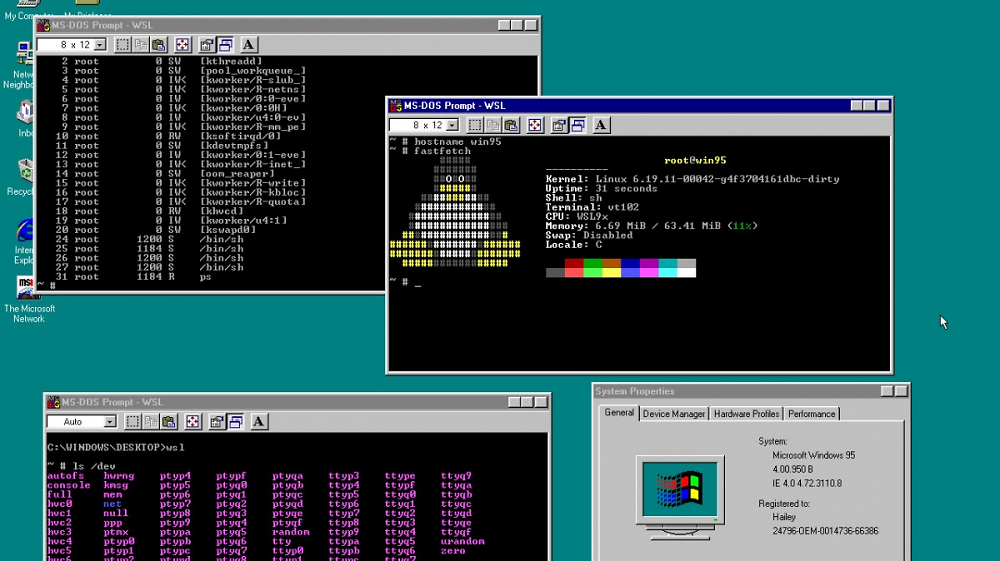1000x561 pixels.
Task: Click Font 'A' button in fastfetch window
Action: point(601,125)
